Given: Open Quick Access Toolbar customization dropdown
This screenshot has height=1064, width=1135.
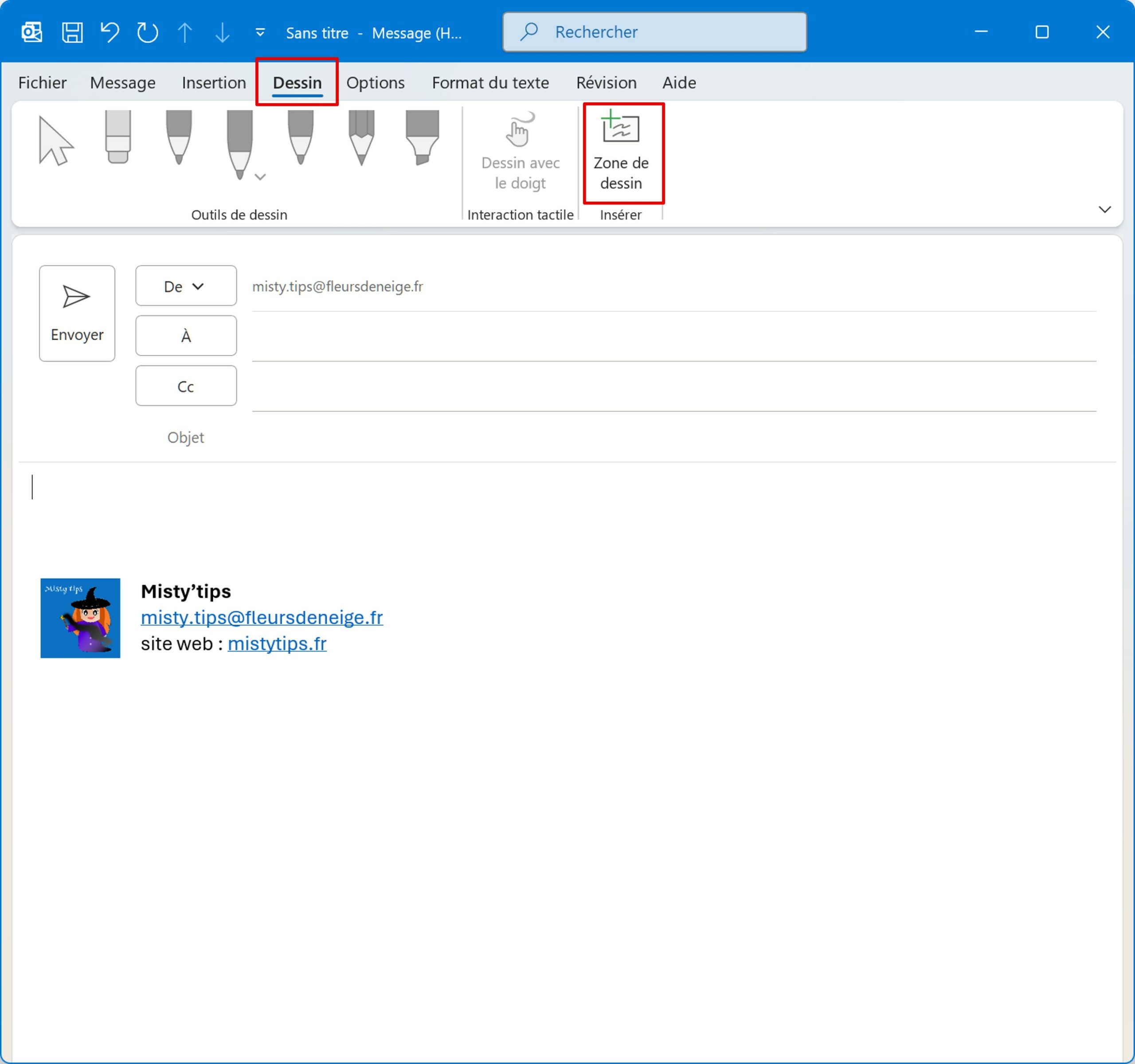Looking at the screenshot, I should tap(260, 32).
